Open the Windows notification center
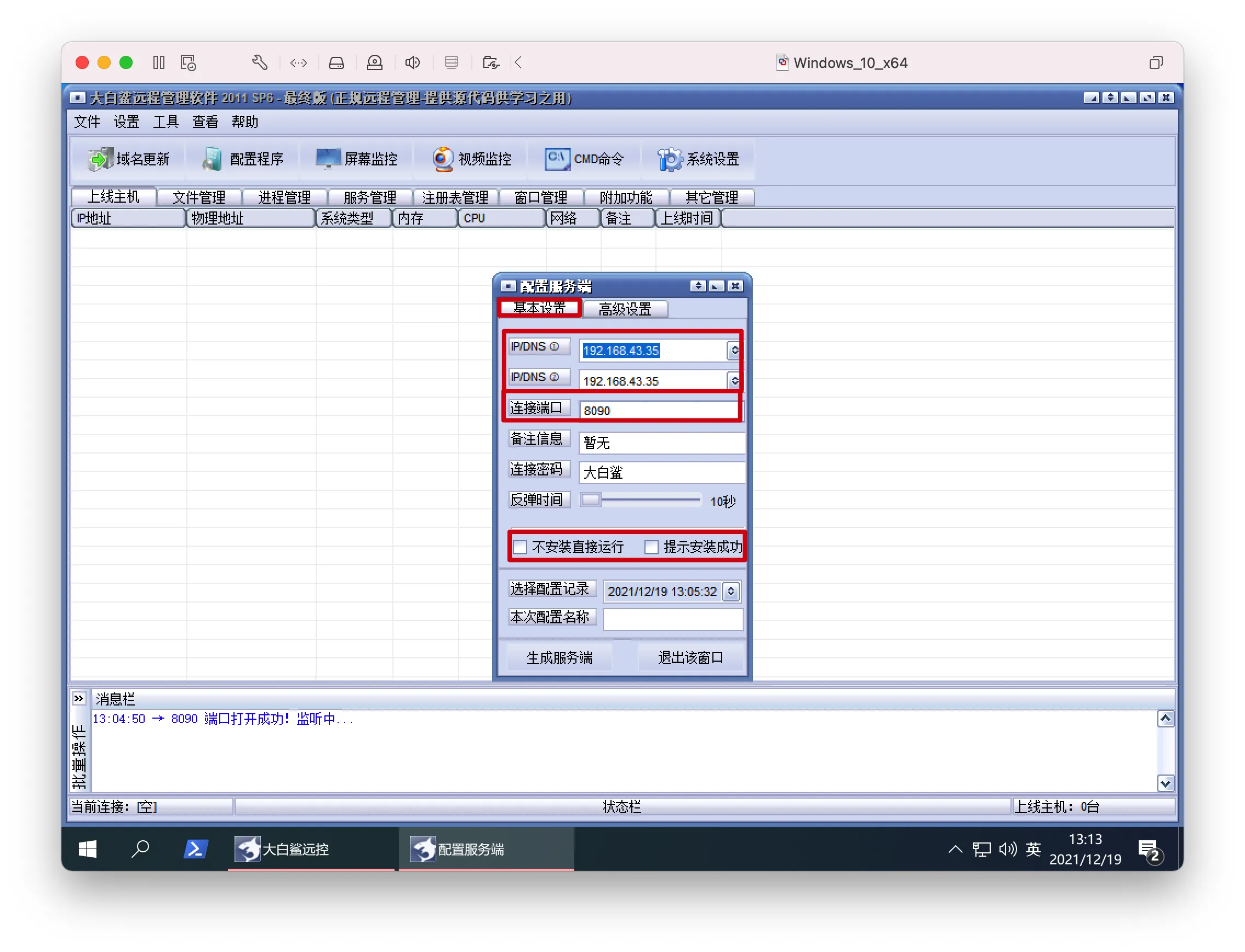This screenshot has width=1245, height=952. pos(1149,850)
